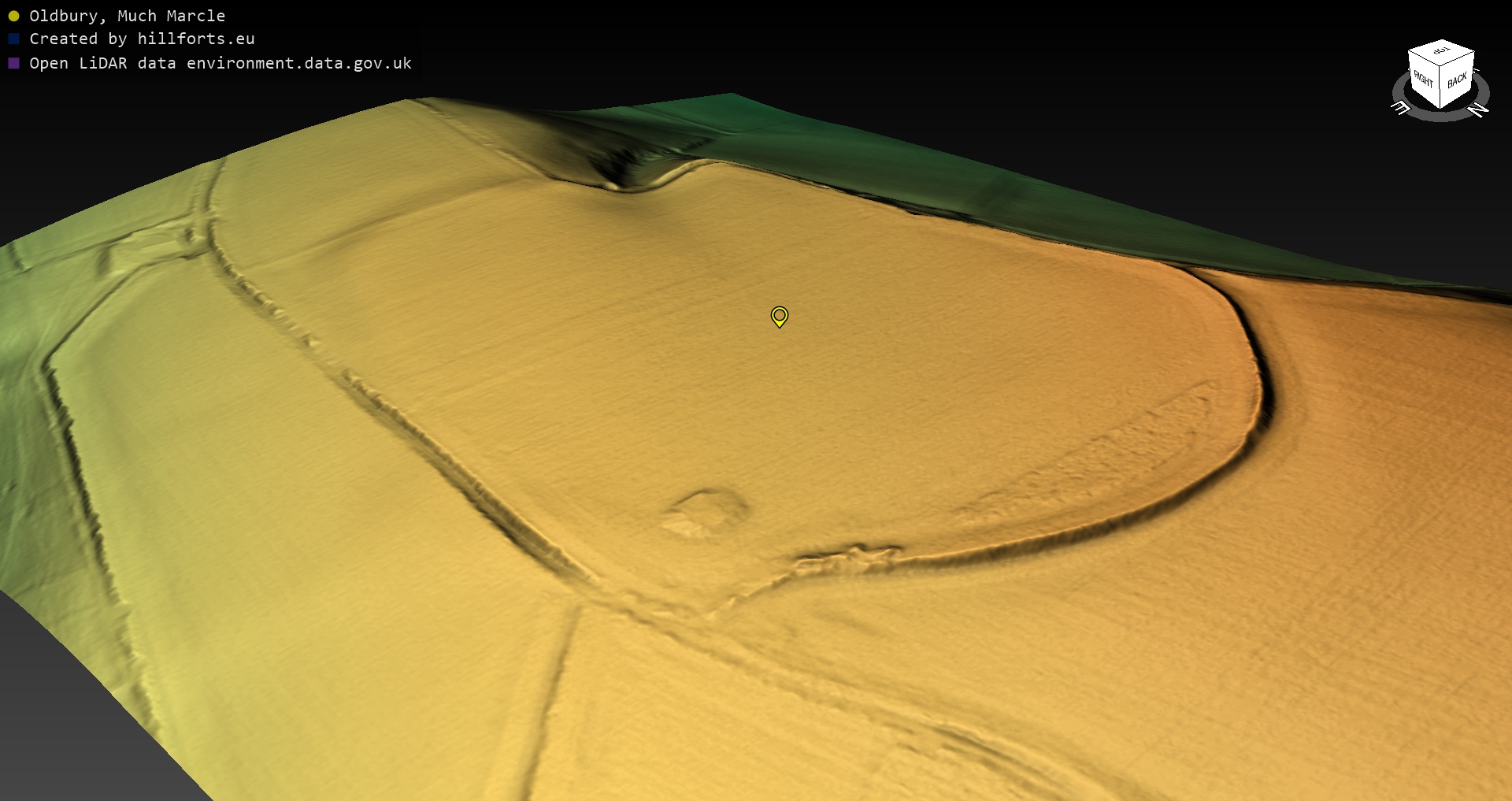Click the purple square legend marker
Screen dimensions: 1512x801
pyautogui.click(x=13, y=63)
